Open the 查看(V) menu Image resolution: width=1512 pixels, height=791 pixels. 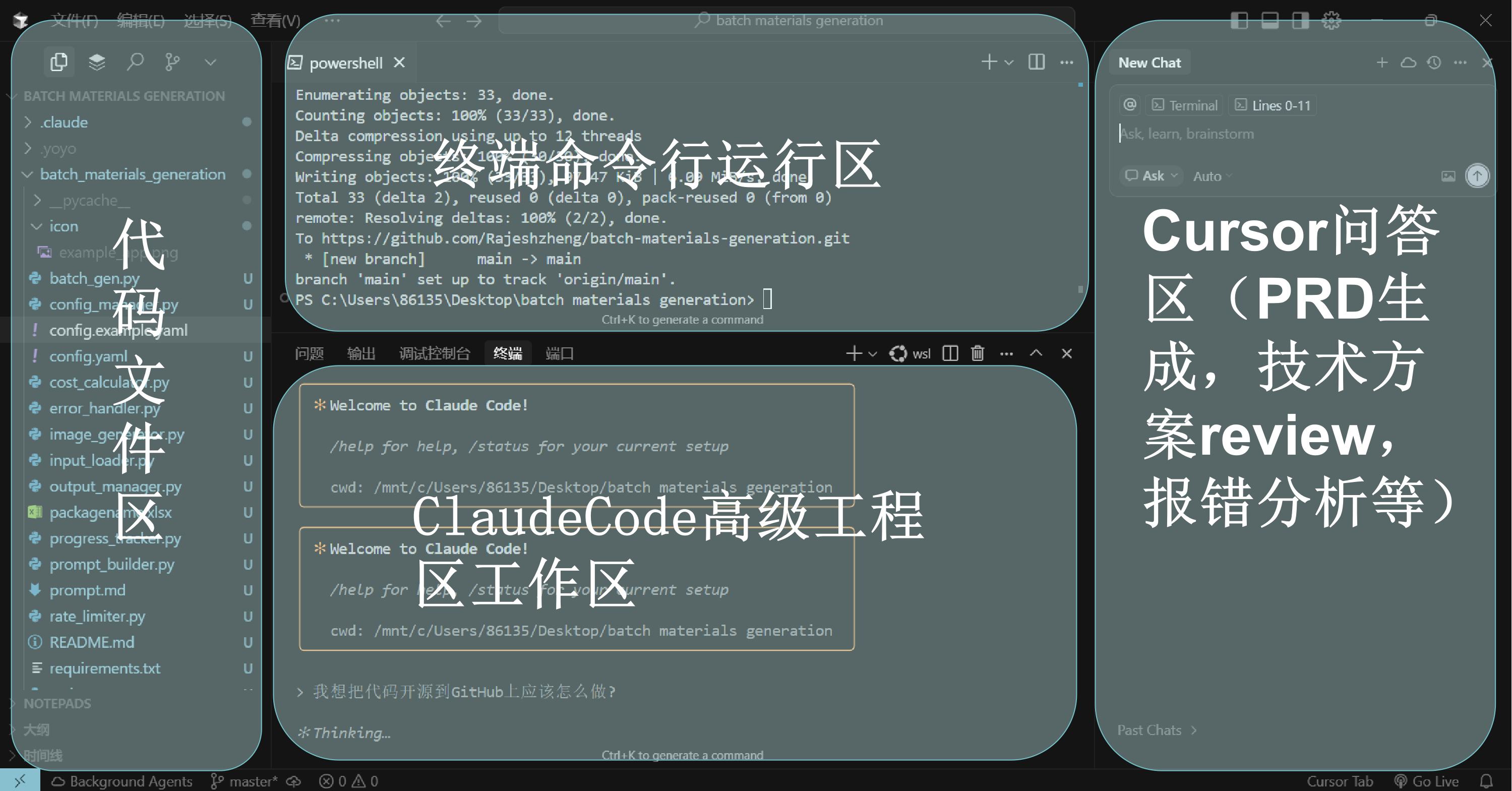click(x=275, y=21)
